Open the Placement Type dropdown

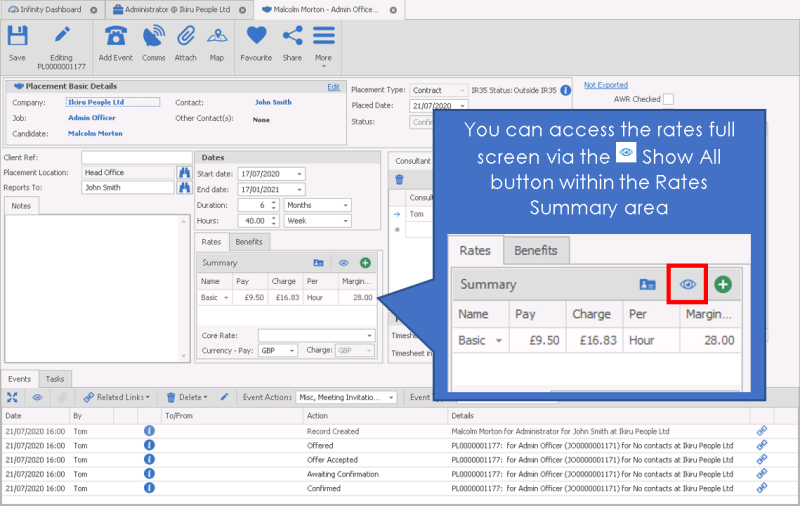[x=461, y=90]
